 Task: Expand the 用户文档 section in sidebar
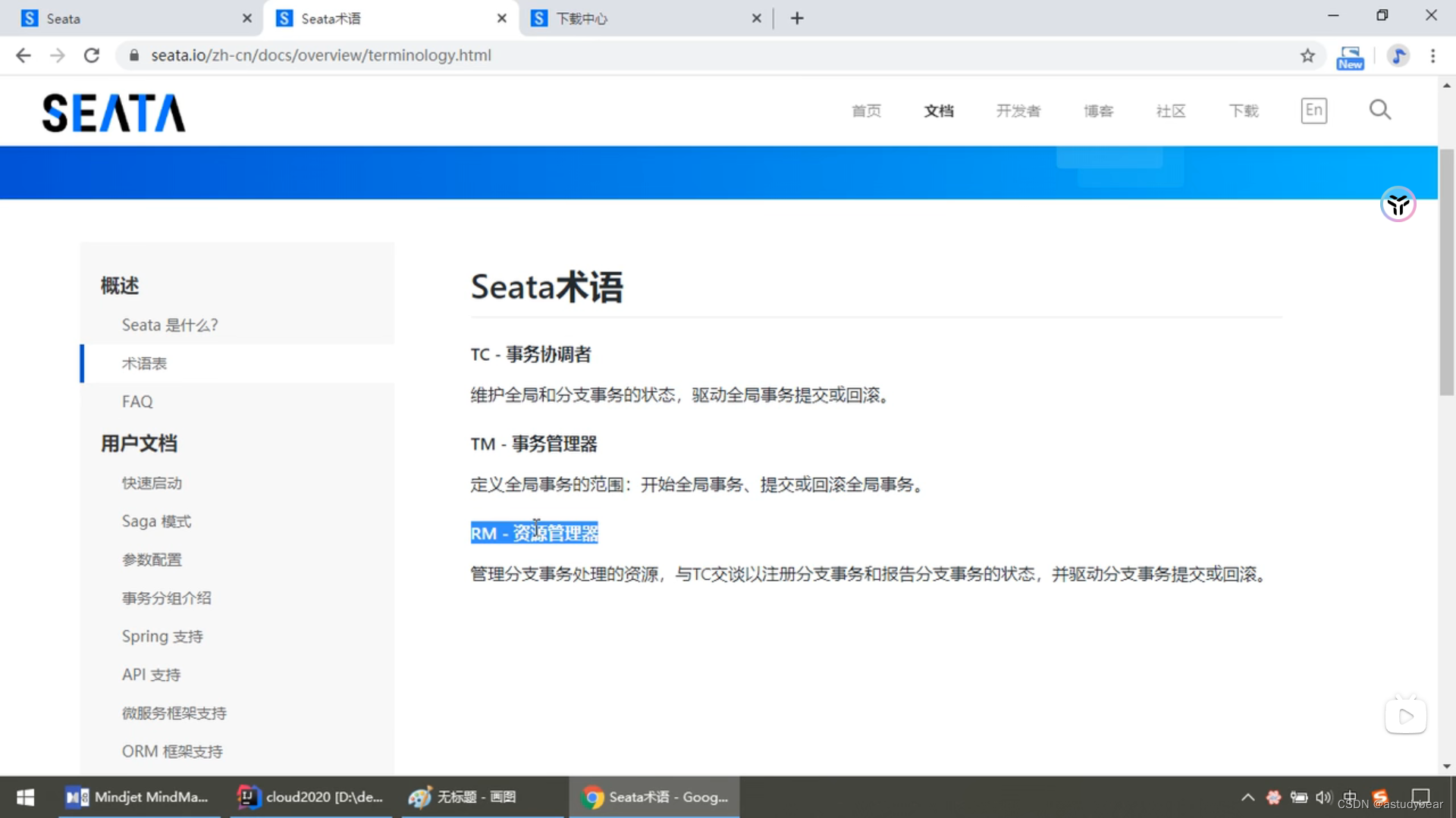click(x=139, y=443)
